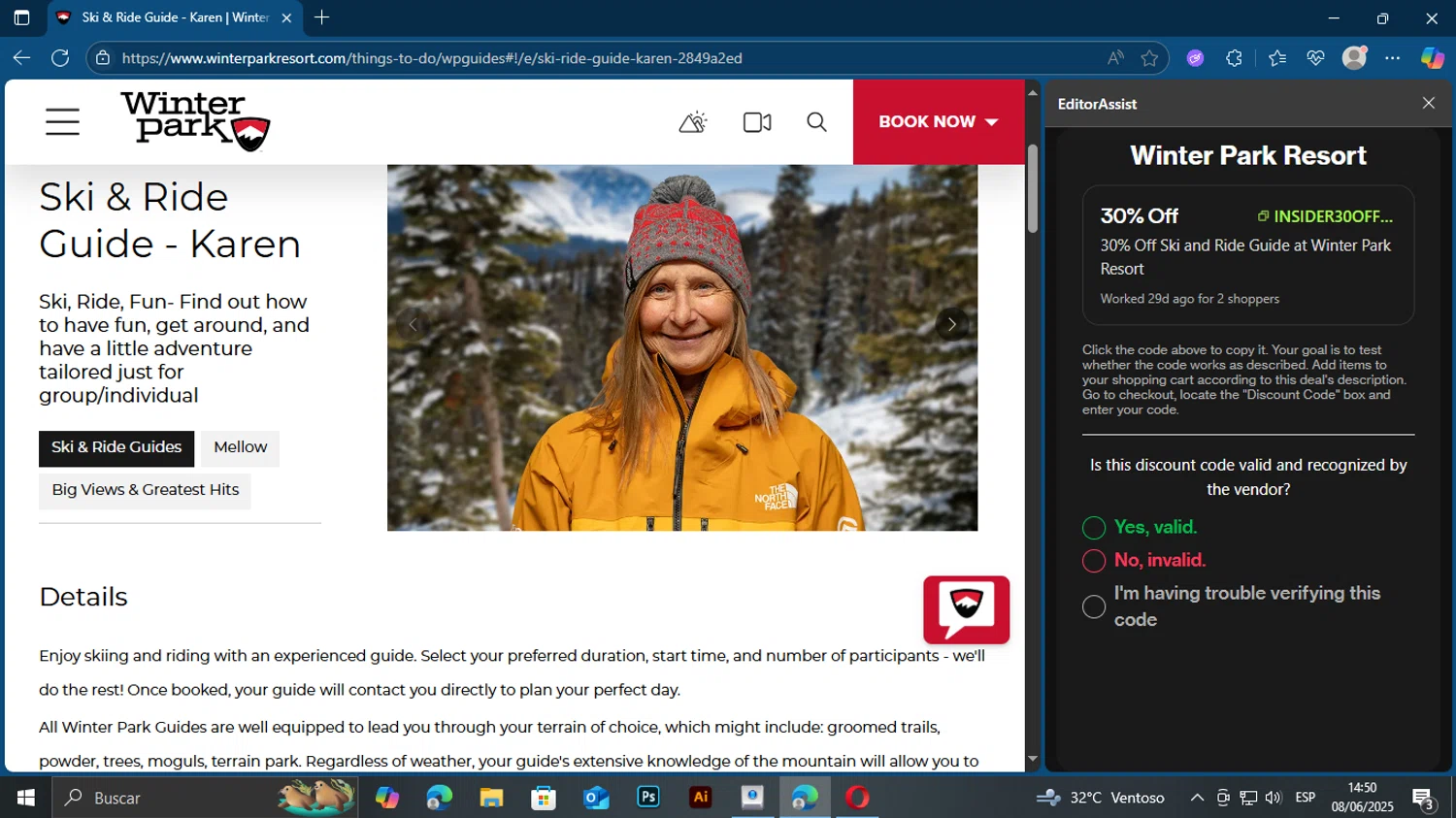Open the clock and date flyout
Screen dimensions: 1456x818
1362,798
